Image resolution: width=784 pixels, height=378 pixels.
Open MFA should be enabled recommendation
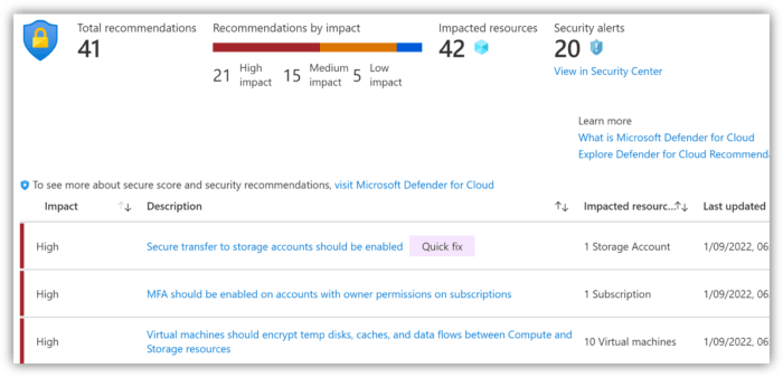click(329, 294)
